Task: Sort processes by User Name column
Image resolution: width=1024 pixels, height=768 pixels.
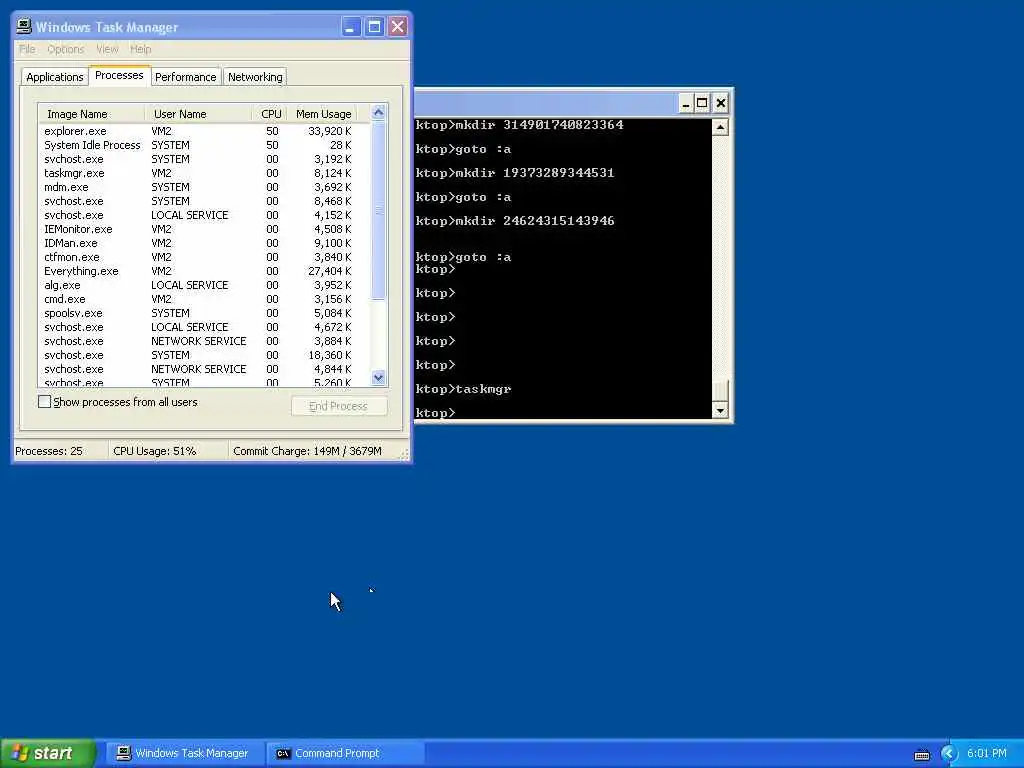Action: pyautogui.click(x=198, y=114)
